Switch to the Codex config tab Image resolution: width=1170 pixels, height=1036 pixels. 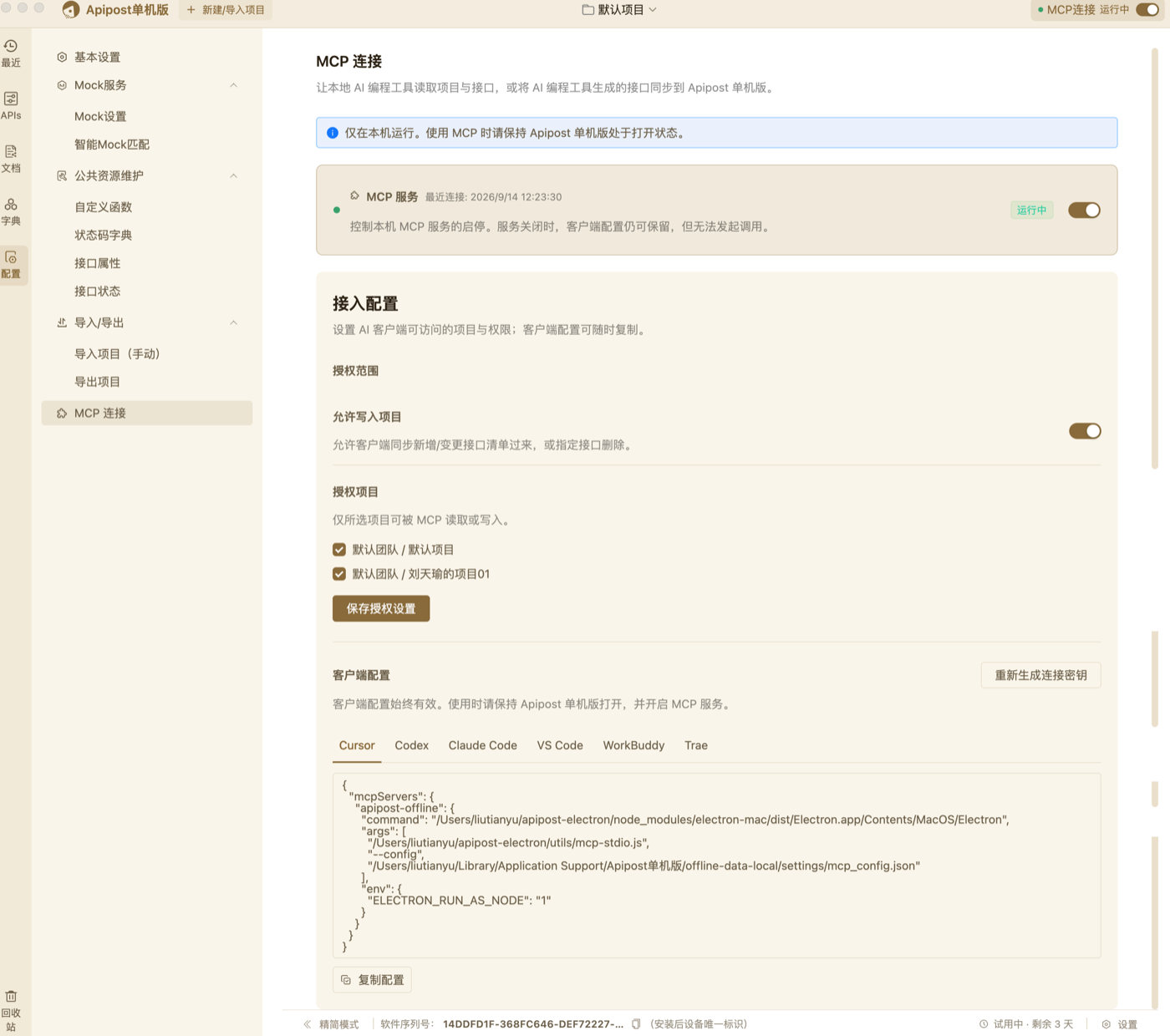[x=412, y=745]
